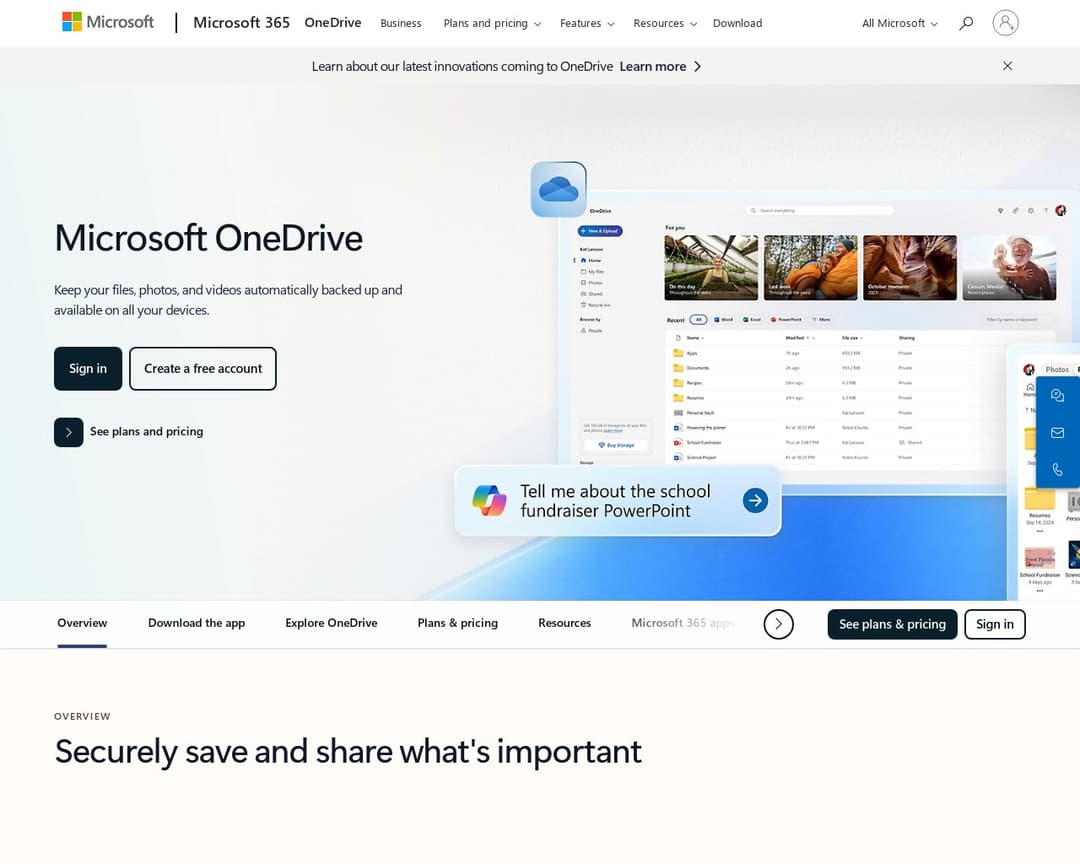Click the Copilot icon in prompt card

click(x=489, y=500)
